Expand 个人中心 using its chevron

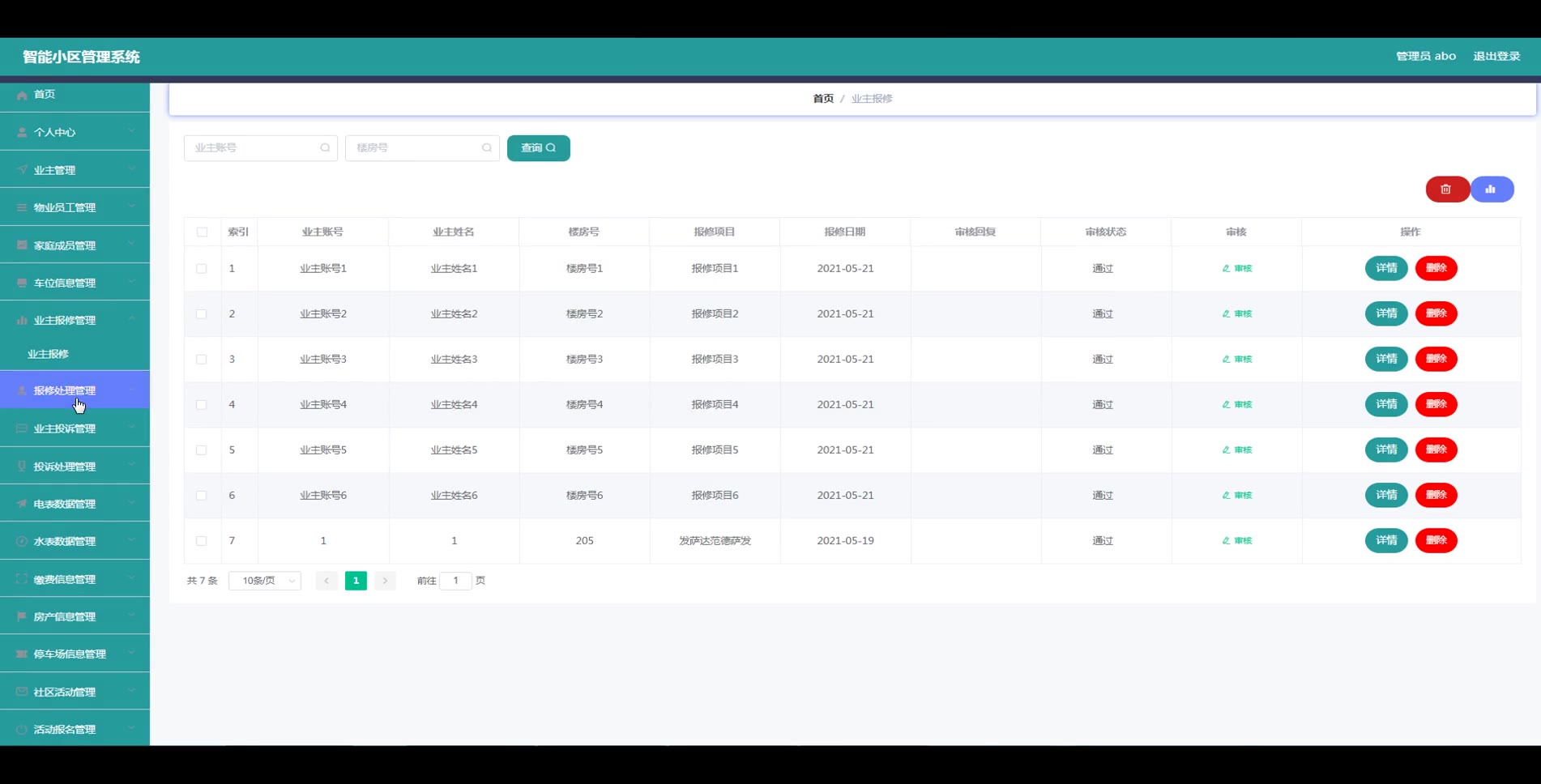pos(131,131)
